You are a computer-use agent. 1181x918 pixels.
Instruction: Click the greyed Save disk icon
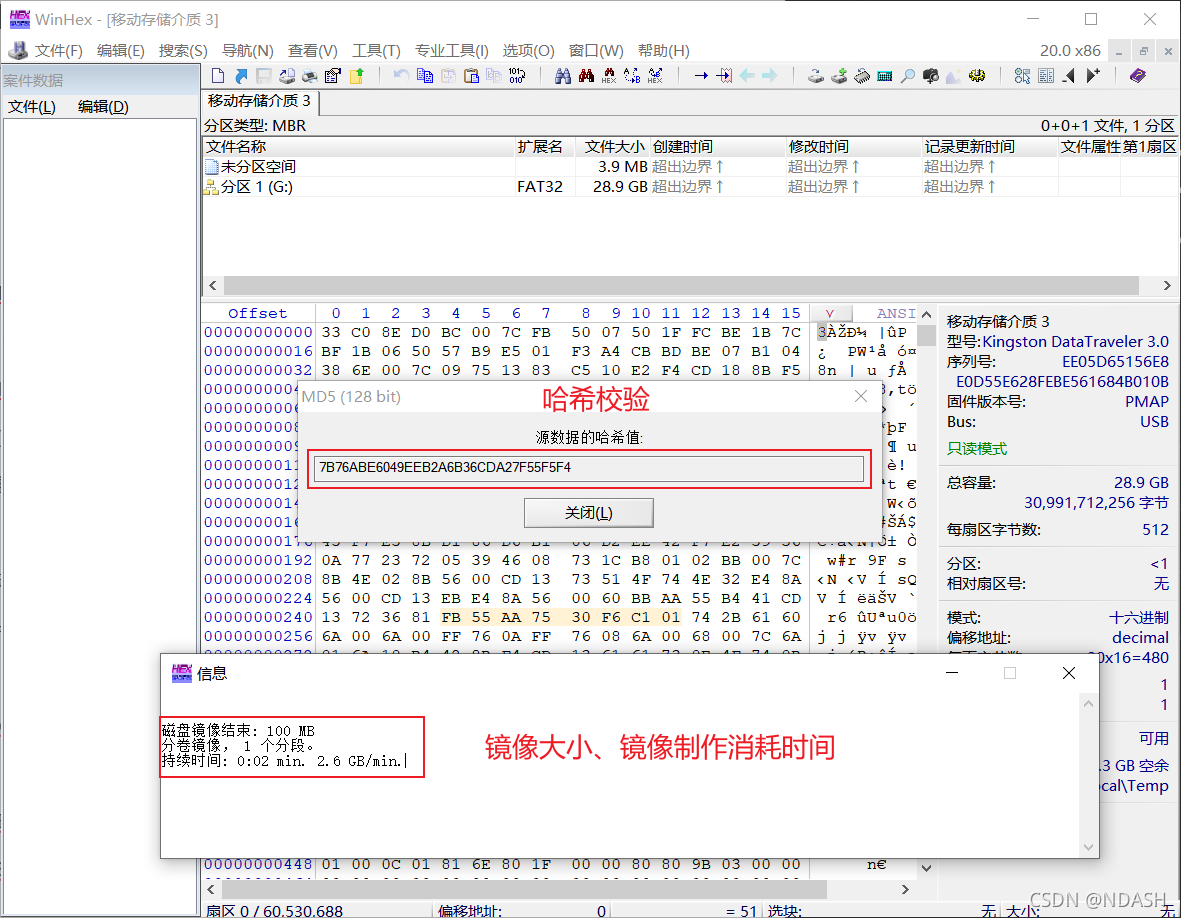coord(264,75)
